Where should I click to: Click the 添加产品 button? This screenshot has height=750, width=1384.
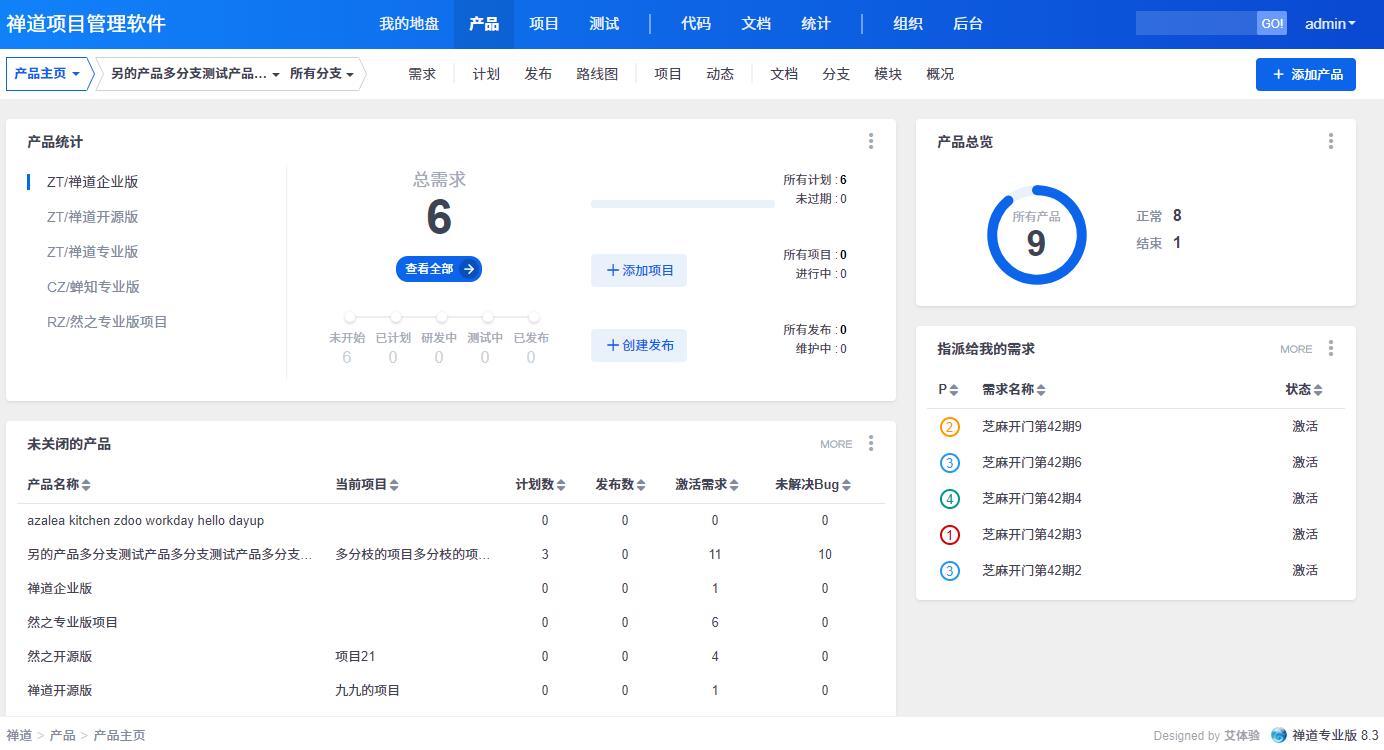tap(1305, 74)
